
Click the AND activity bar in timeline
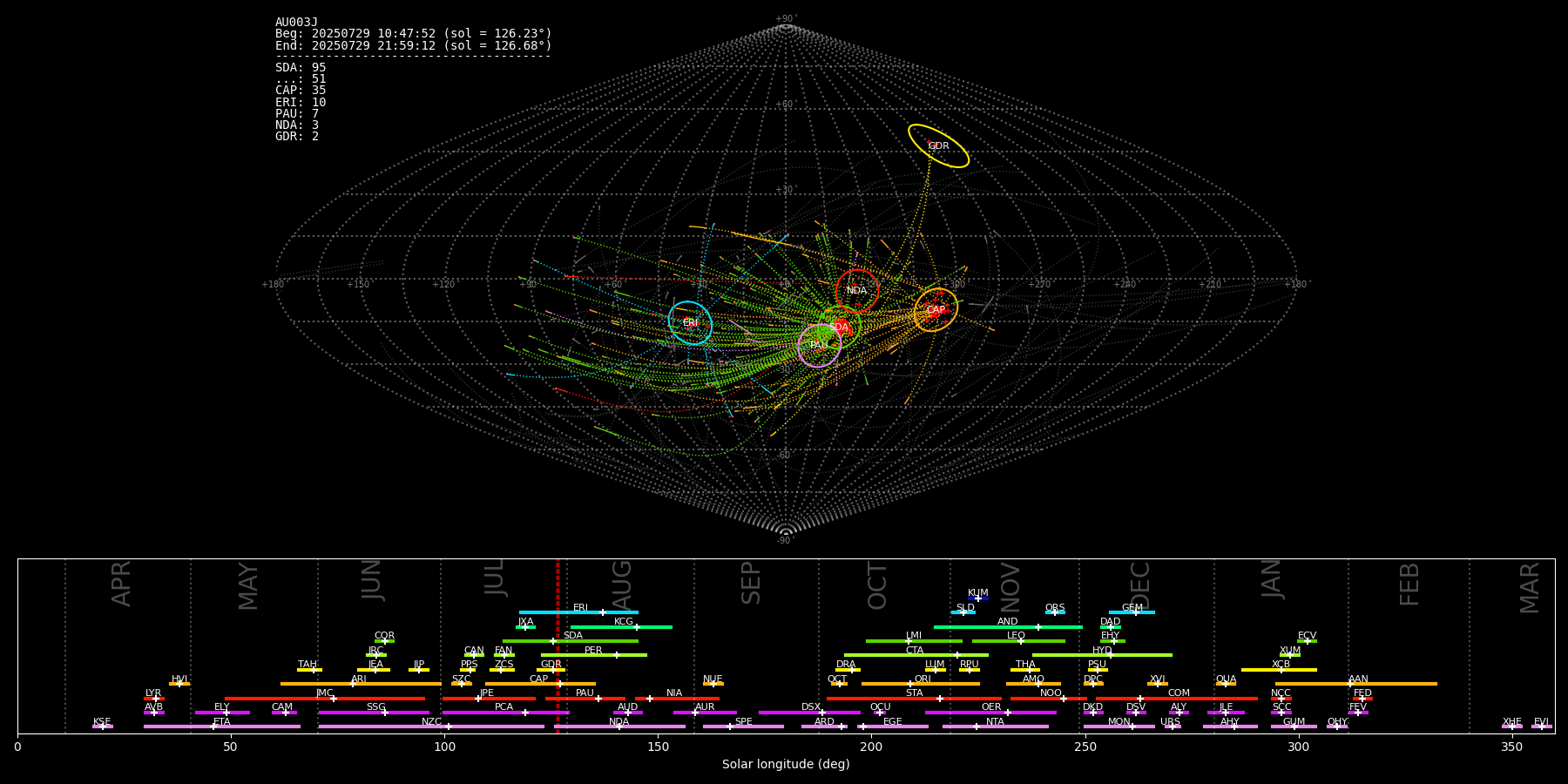click(x=1008, y=627)
